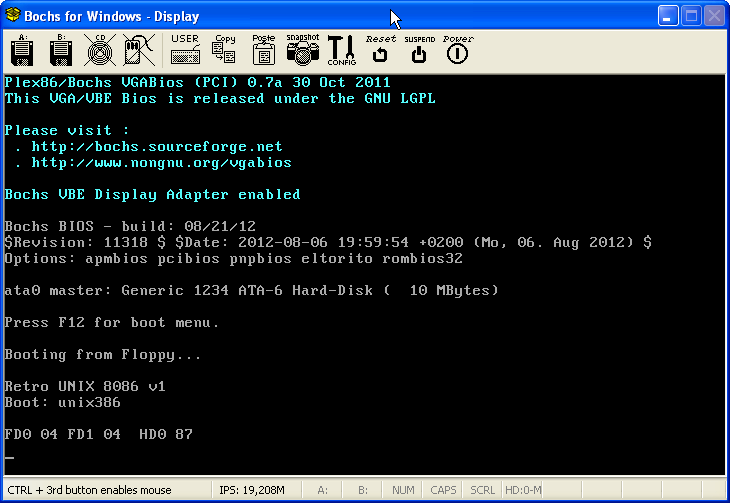Click the NUM status indicator

[403, 490]
